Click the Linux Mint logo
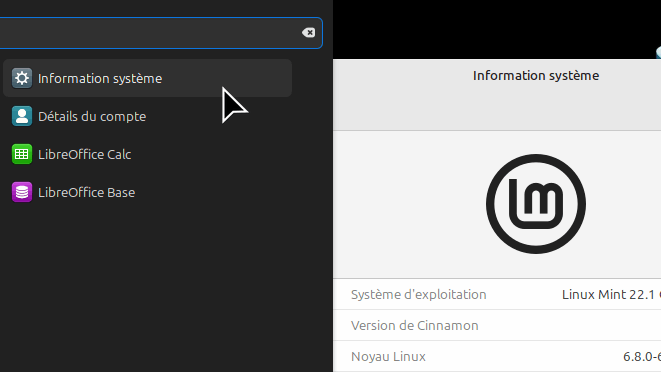Image resolution: width=661 pixels, height=372 pixels. (x=536, y=204)
